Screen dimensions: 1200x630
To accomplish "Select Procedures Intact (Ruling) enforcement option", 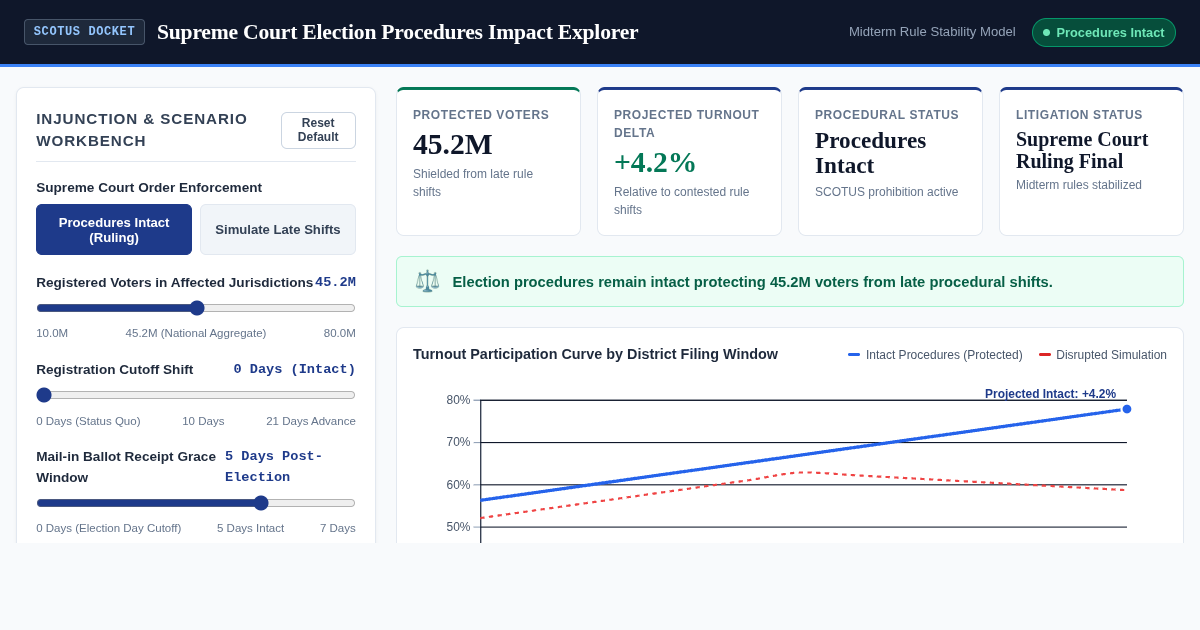I will 114,230.
